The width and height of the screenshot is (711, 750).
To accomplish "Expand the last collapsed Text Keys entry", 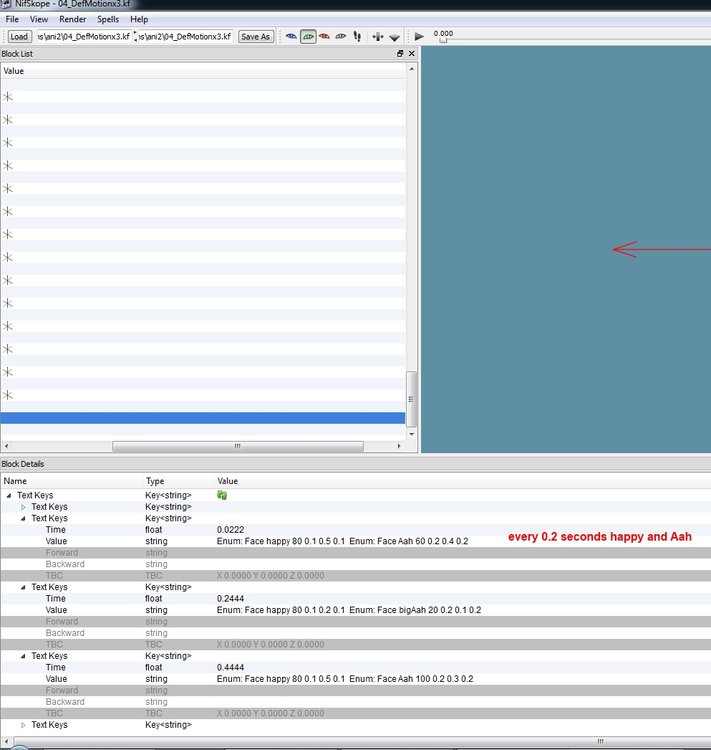I will [x=23, y=725].
